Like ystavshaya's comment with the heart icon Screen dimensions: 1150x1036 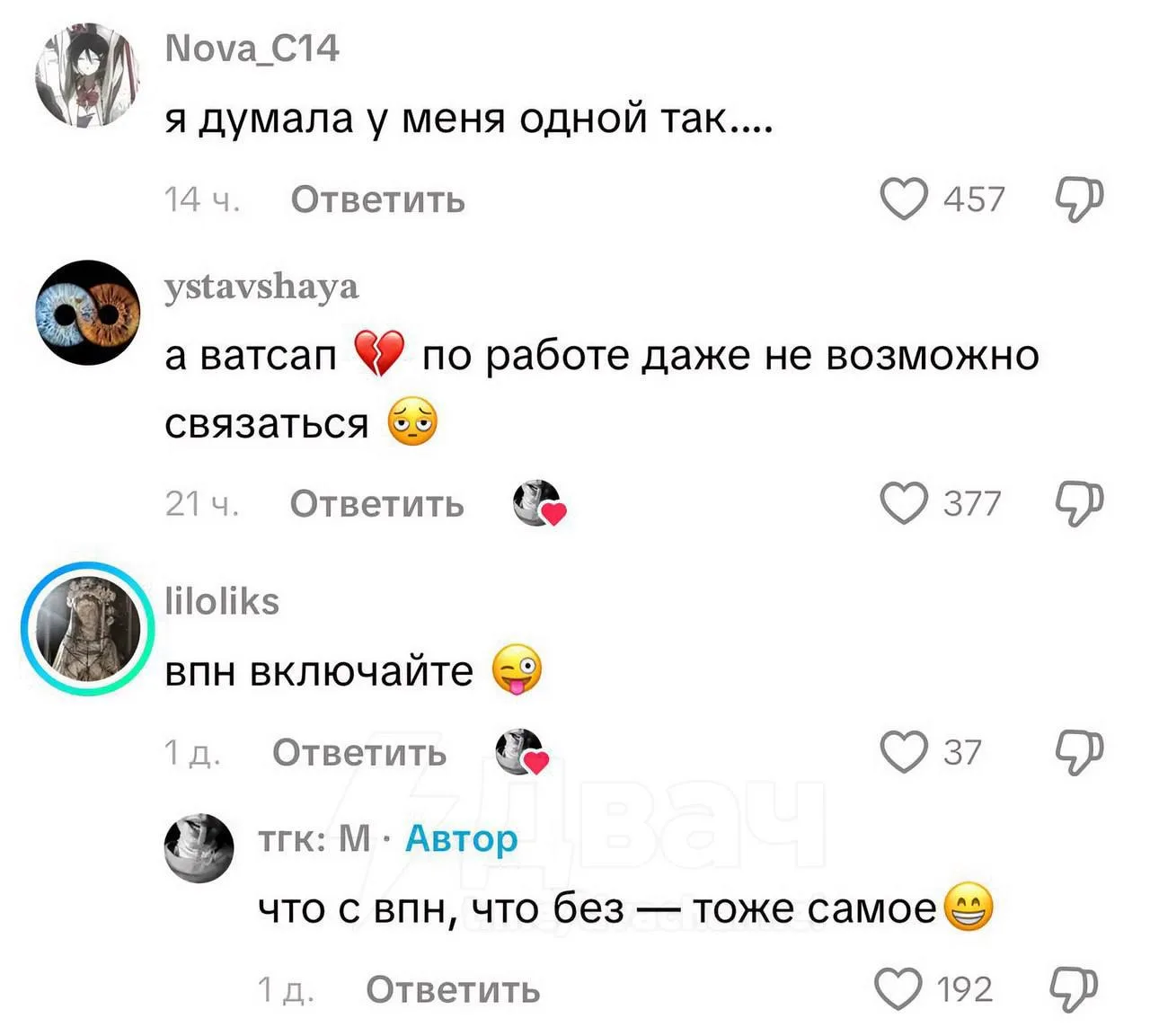click(903, 502)
